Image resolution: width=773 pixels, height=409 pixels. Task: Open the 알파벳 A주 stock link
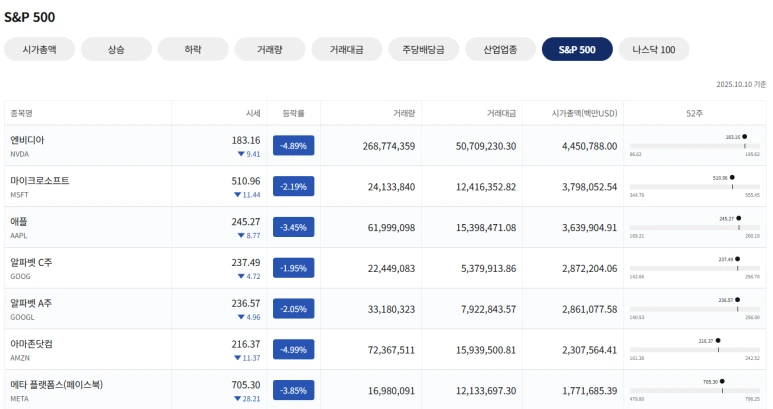(31, 304)
